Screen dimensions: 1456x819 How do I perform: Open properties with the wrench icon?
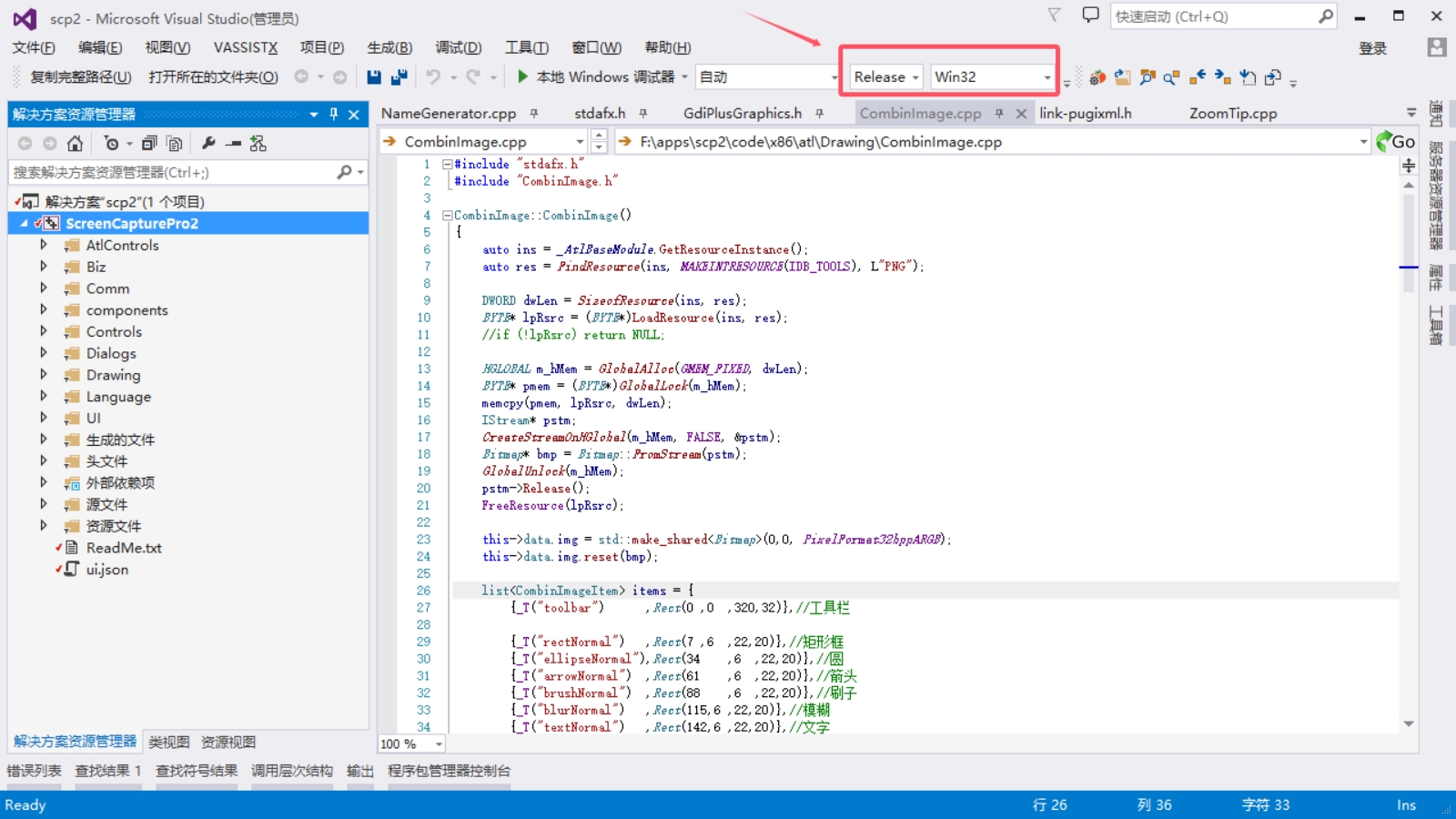pos(208,144)
